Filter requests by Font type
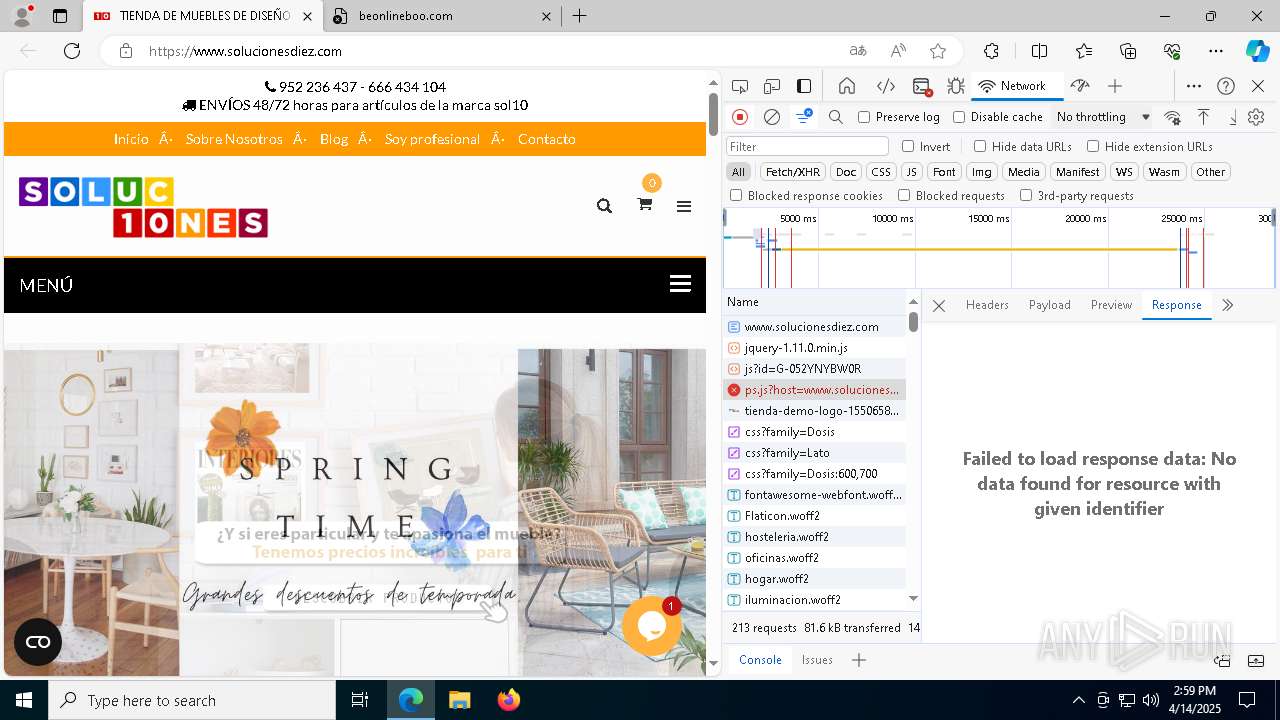1280x720 pixels. (x=944, y=172)
